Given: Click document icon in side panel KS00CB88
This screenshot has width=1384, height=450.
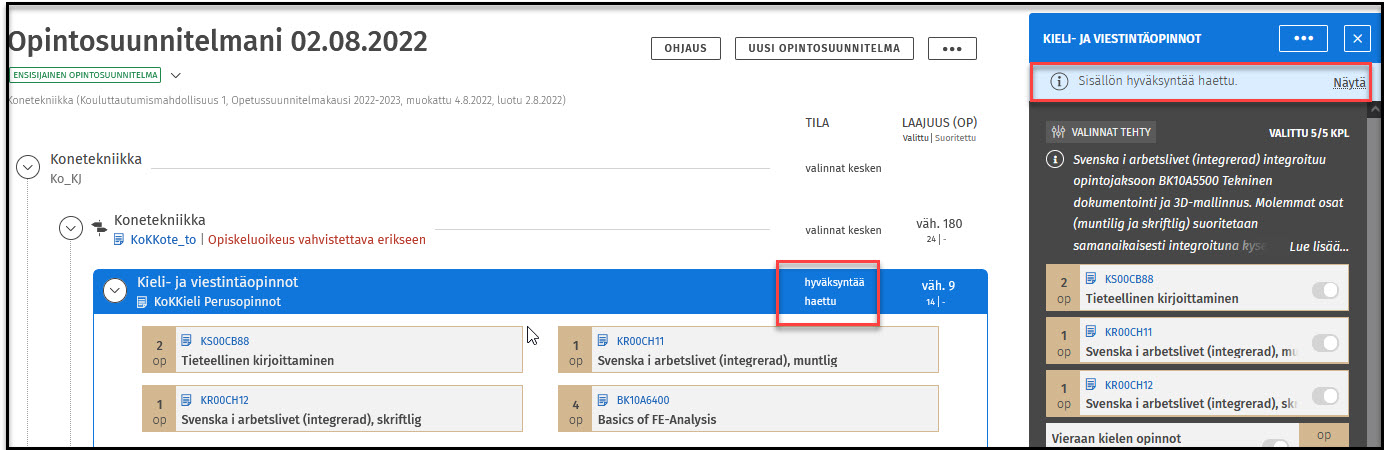Looking at the screenshot, I should (1092, 280).
